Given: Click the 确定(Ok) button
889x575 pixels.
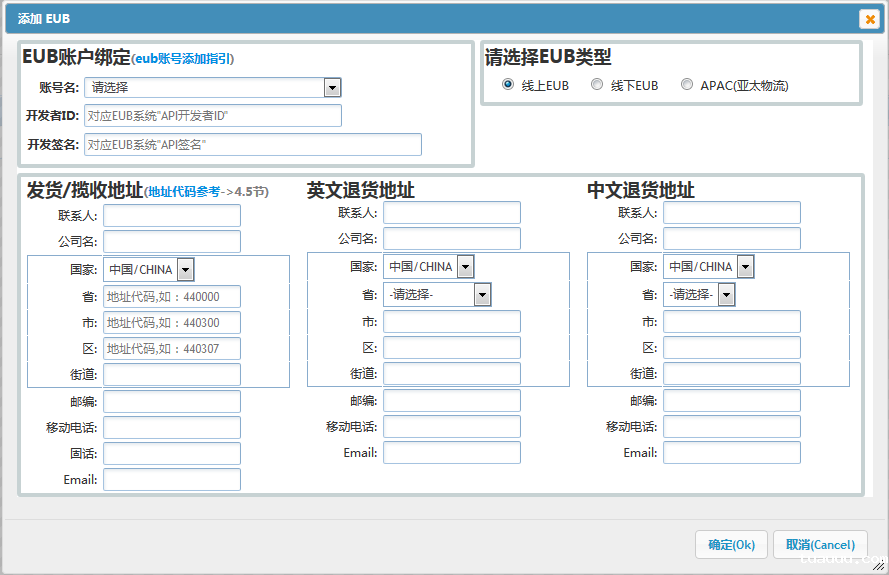Looking at the screenshot, I should [x=731, y=545].
